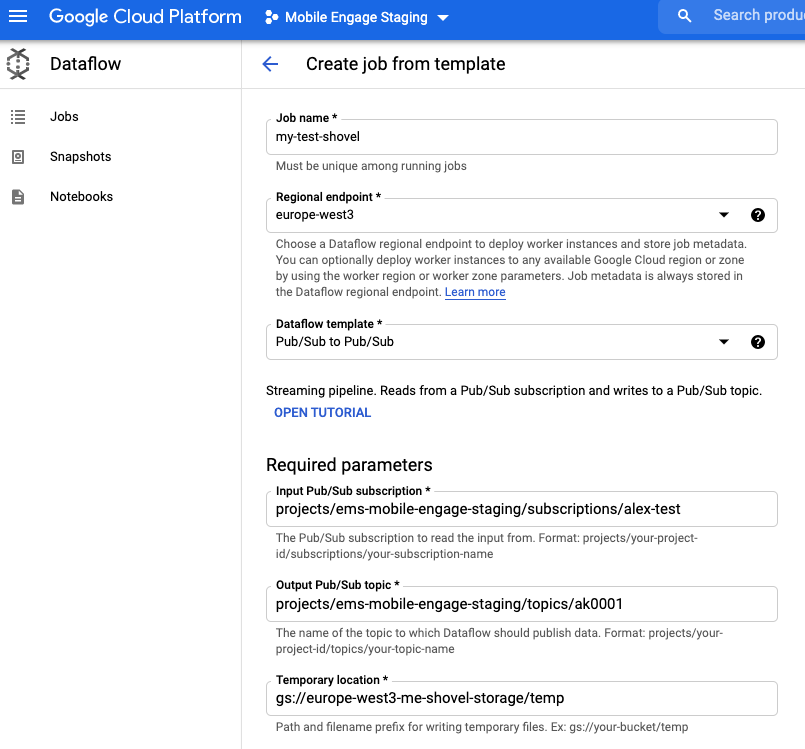The width and height of the screenshot is (805, 749).
Task: Open the Mobile Engage Staging project selector
Action: tap(357, 18)
